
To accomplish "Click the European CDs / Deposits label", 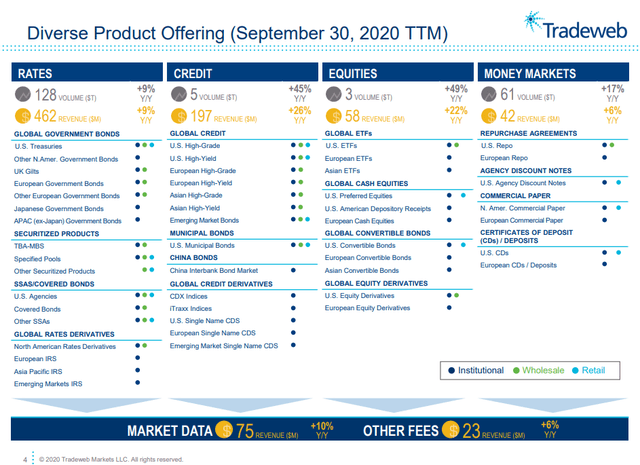I will pos(518,265).
